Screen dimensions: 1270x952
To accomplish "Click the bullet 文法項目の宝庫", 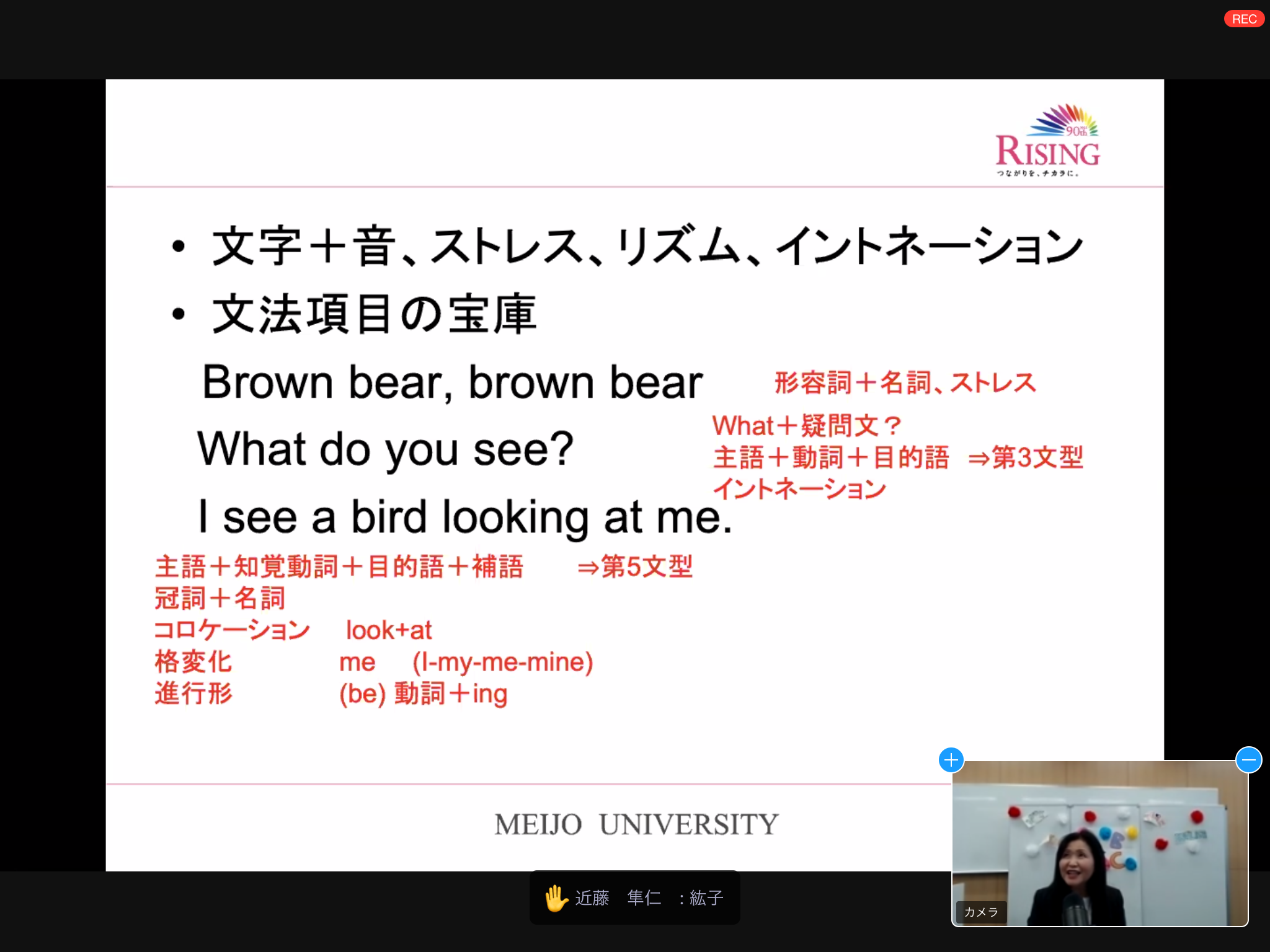I will point(375,315).
